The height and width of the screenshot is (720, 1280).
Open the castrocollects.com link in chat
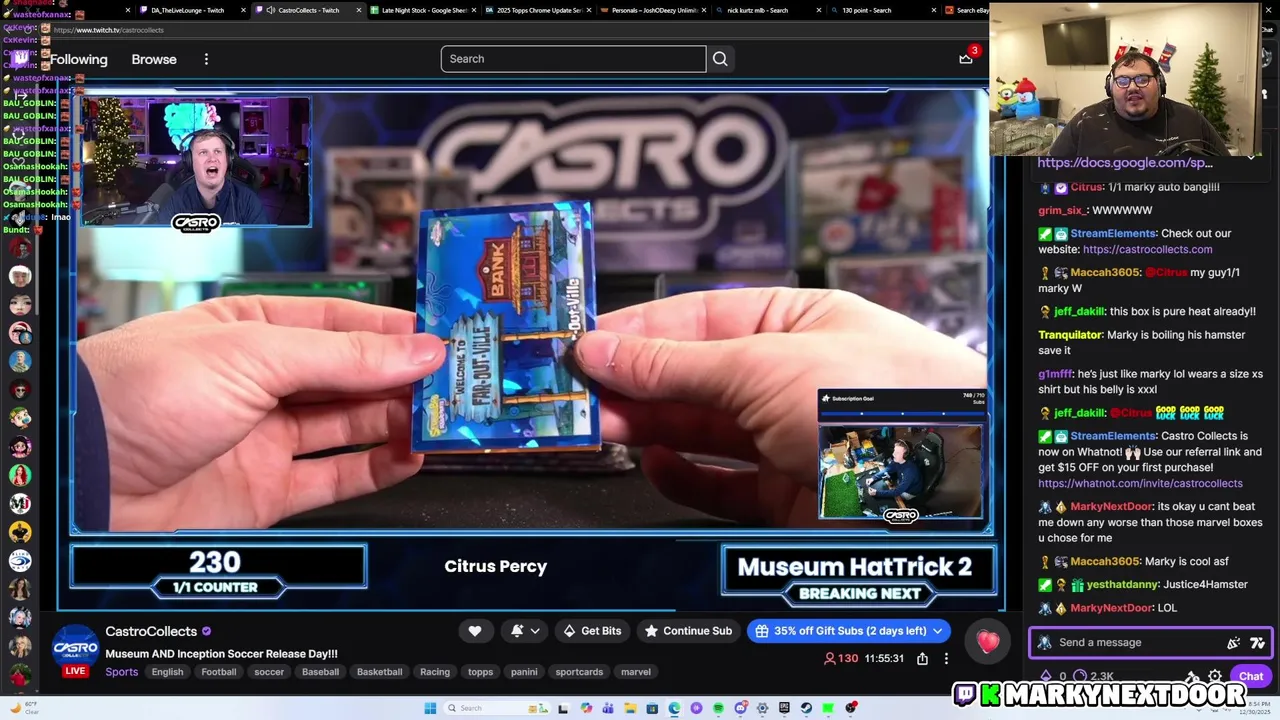[x=1147, y=249]
